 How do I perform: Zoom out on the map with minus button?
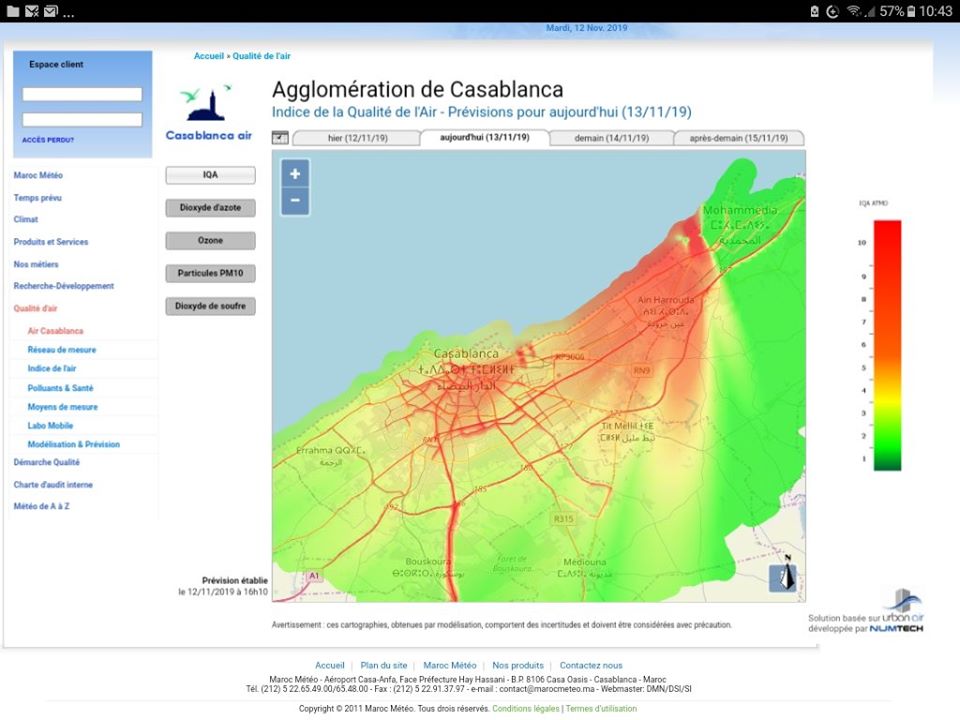[x=295, y=200]
